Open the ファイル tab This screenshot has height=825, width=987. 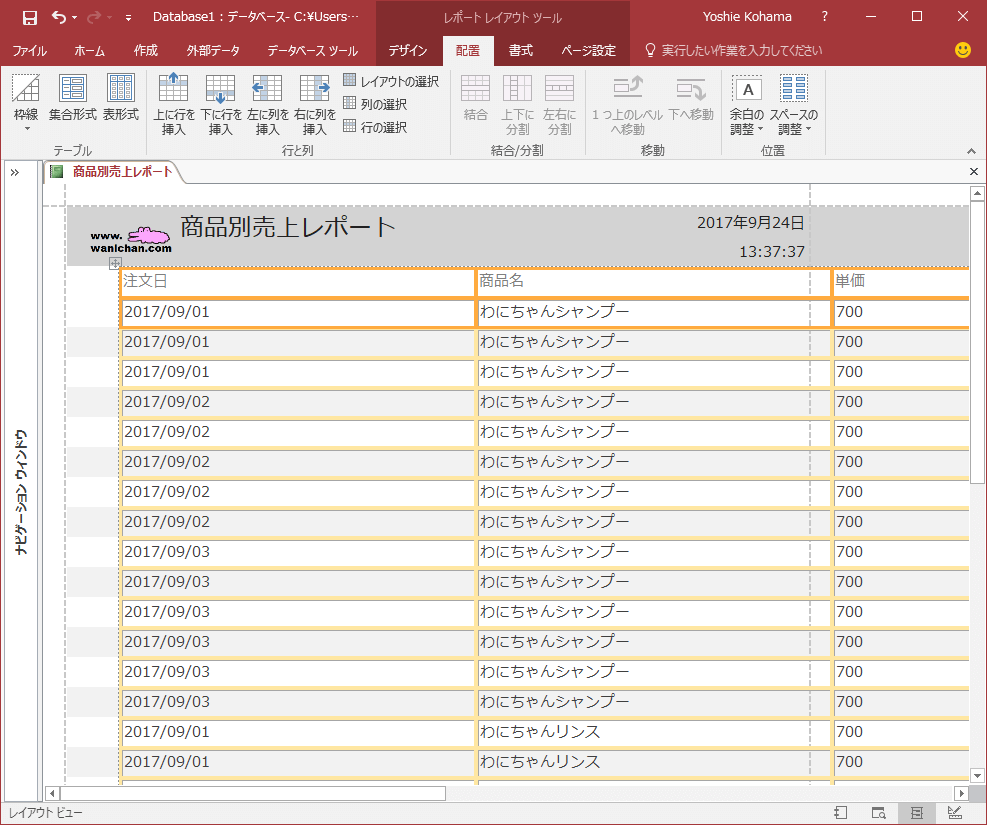click(30, 50)
